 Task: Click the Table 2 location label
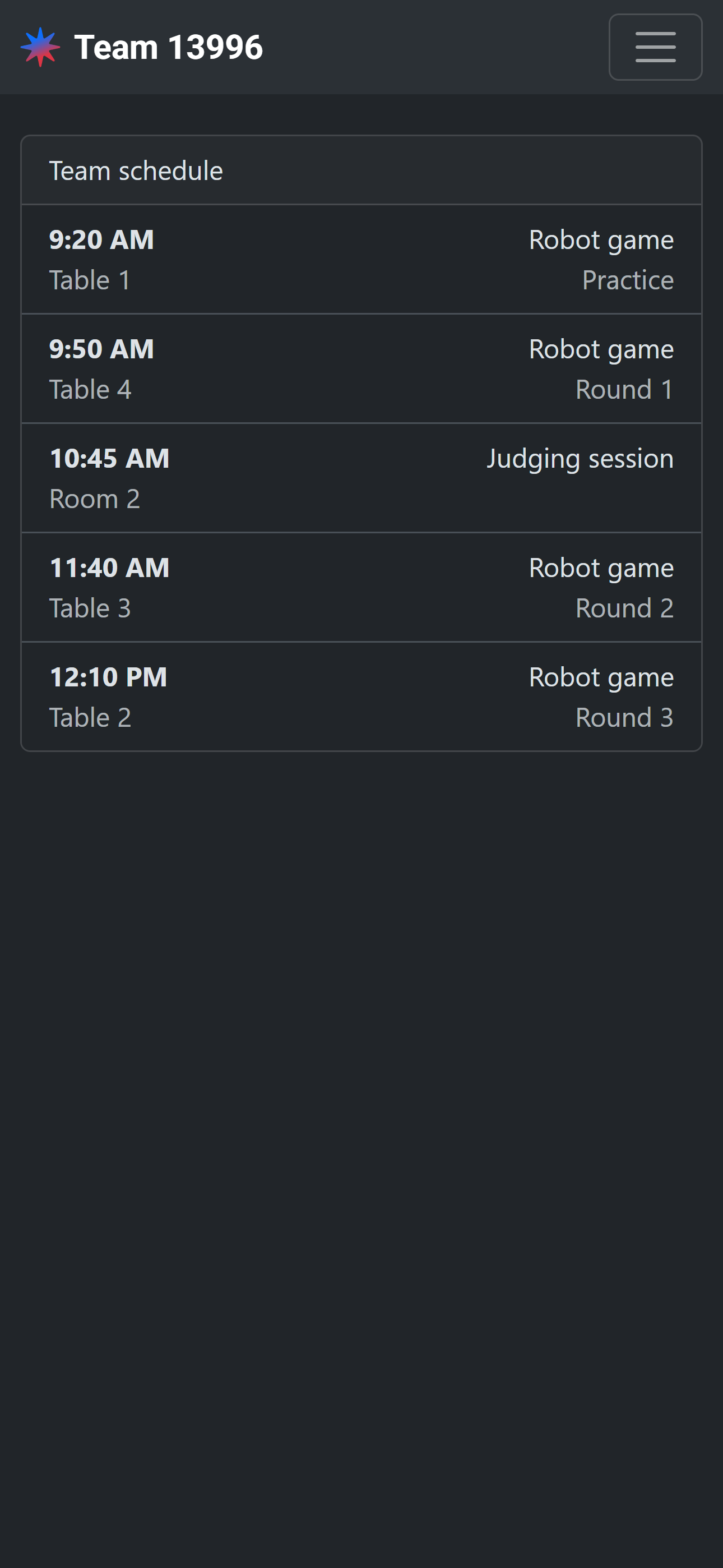coord(90,718)
